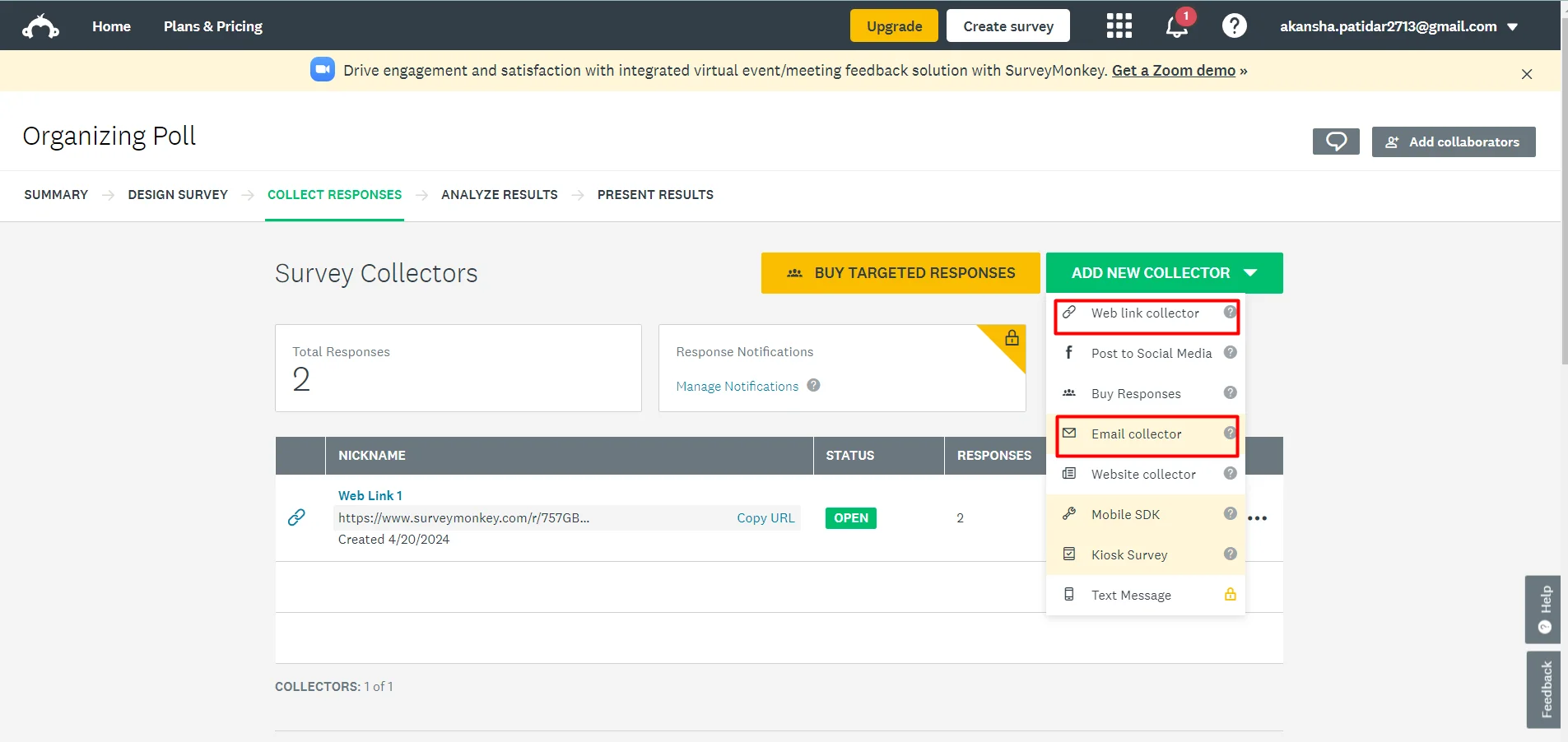Open Get a Zoom demo link
1568x742 pixels.
coord(1174,71)
